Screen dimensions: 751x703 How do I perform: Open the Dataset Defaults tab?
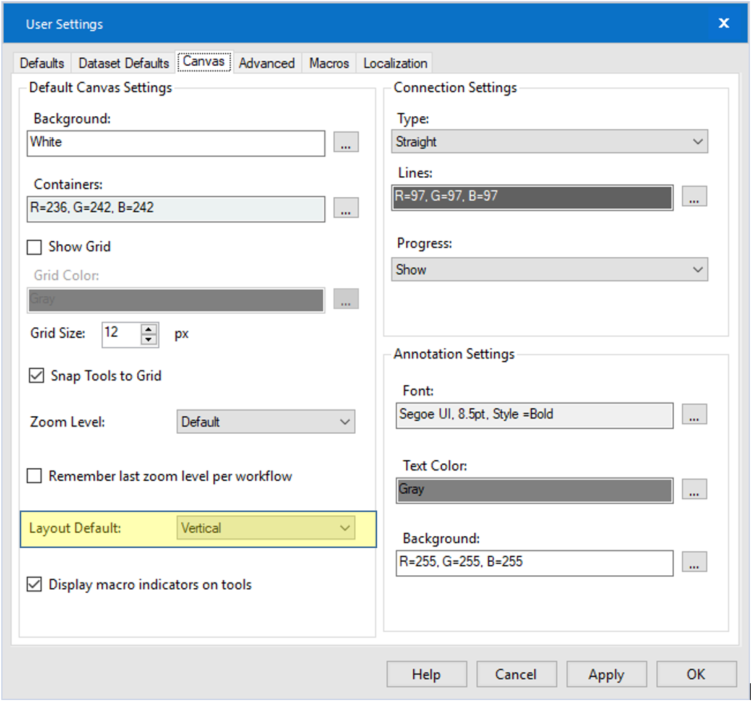pos(124,63)
